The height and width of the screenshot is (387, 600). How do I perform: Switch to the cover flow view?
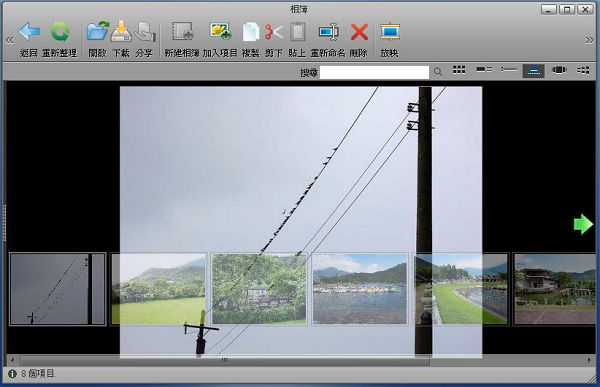click(559, 70)
